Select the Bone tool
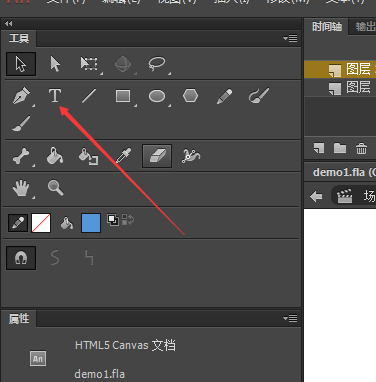The image size is (376, 382). click(x=21, y=156)
